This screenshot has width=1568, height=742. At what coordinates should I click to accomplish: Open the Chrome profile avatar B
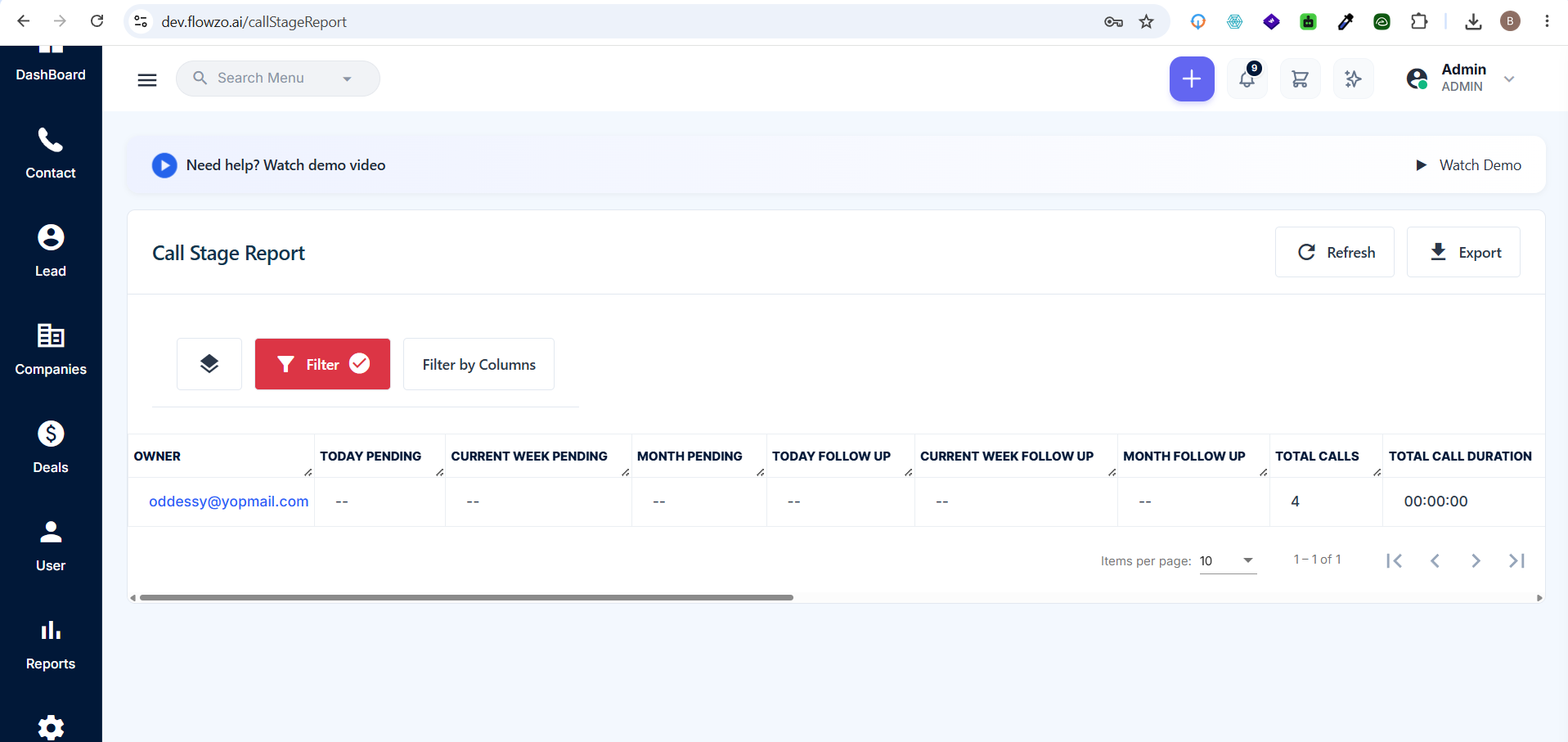(x=1510, y=22)
